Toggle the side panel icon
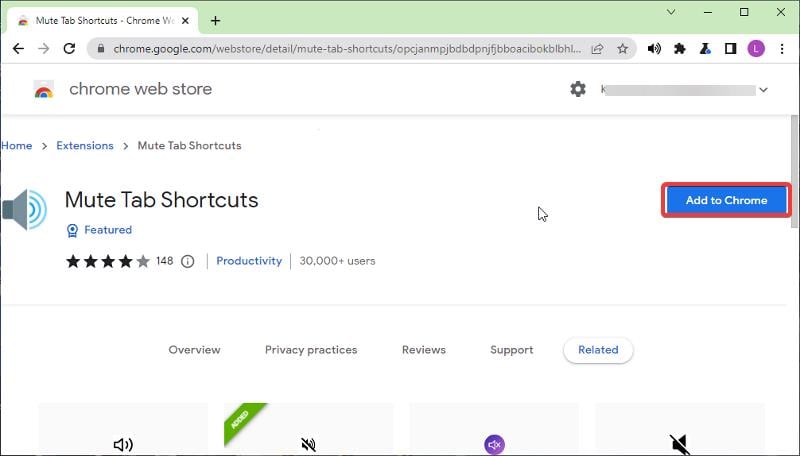The width and height of the screenshot is (800, 456). click(x=731, y=49)
